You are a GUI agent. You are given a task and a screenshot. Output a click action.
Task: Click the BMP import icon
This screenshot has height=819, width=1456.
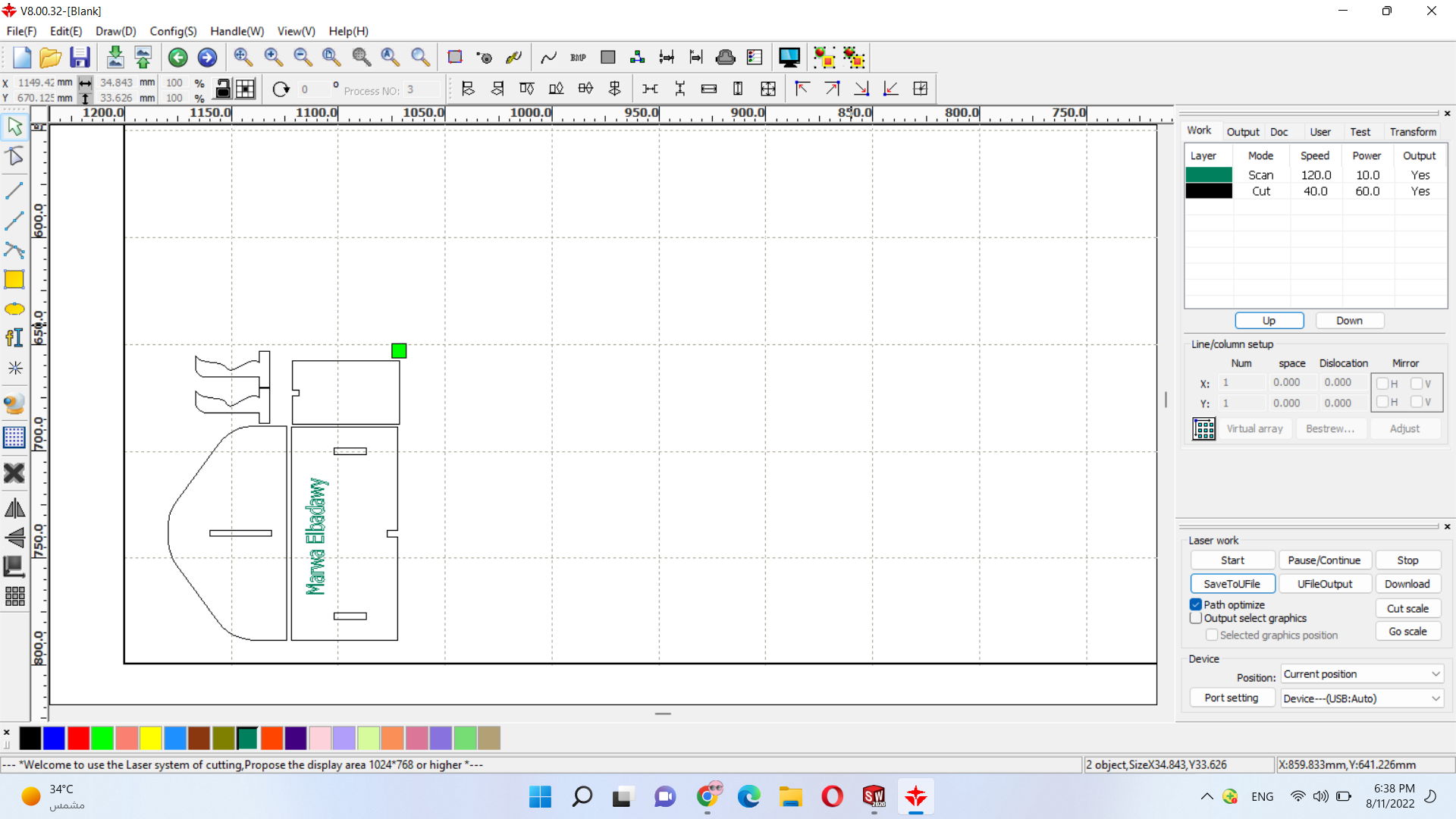click(578, 58)
